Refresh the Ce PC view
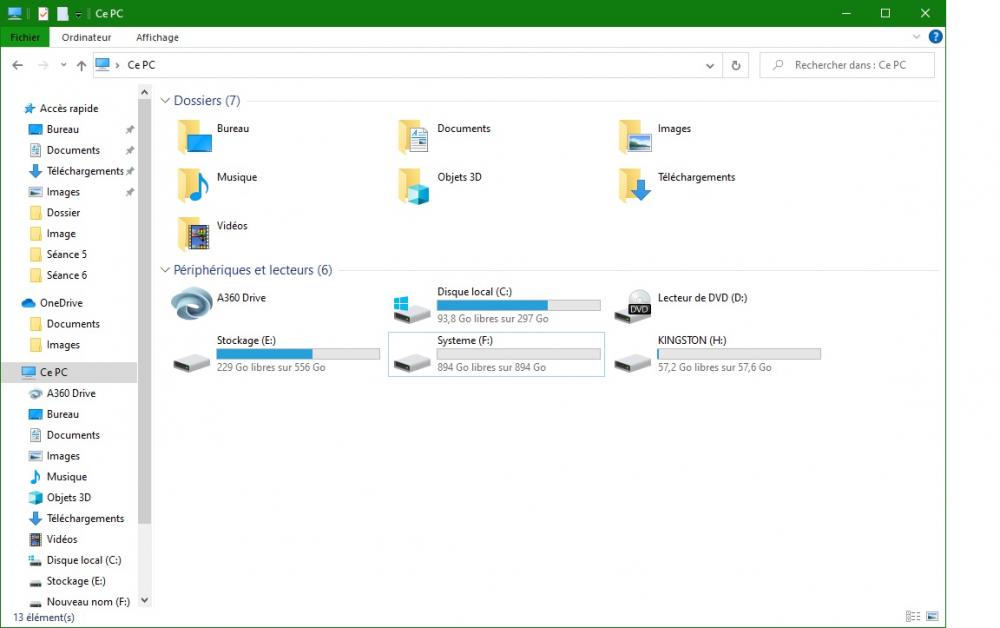Viewport: 1000px width, 628px height. point(735,65)
